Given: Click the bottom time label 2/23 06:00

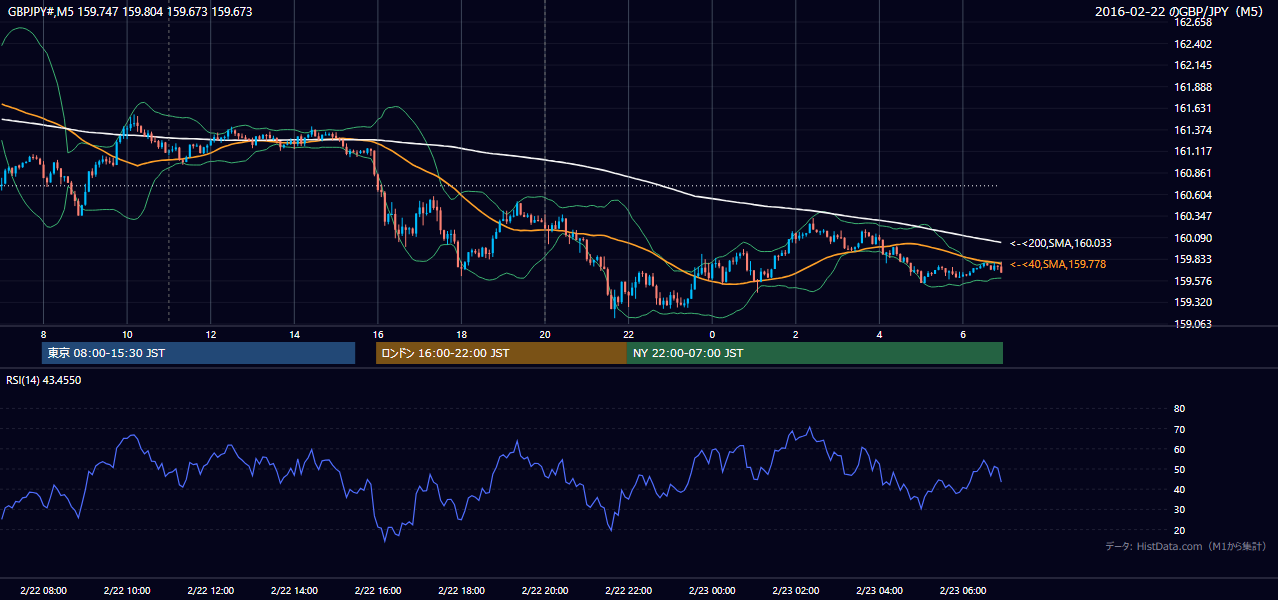Looking at the screenshot, I should click(962, 591).
